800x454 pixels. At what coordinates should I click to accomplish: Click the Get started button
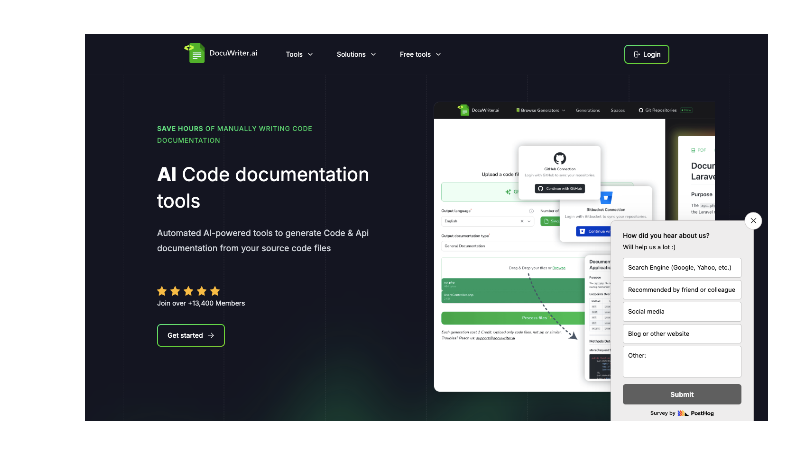[x=191, y=336]
